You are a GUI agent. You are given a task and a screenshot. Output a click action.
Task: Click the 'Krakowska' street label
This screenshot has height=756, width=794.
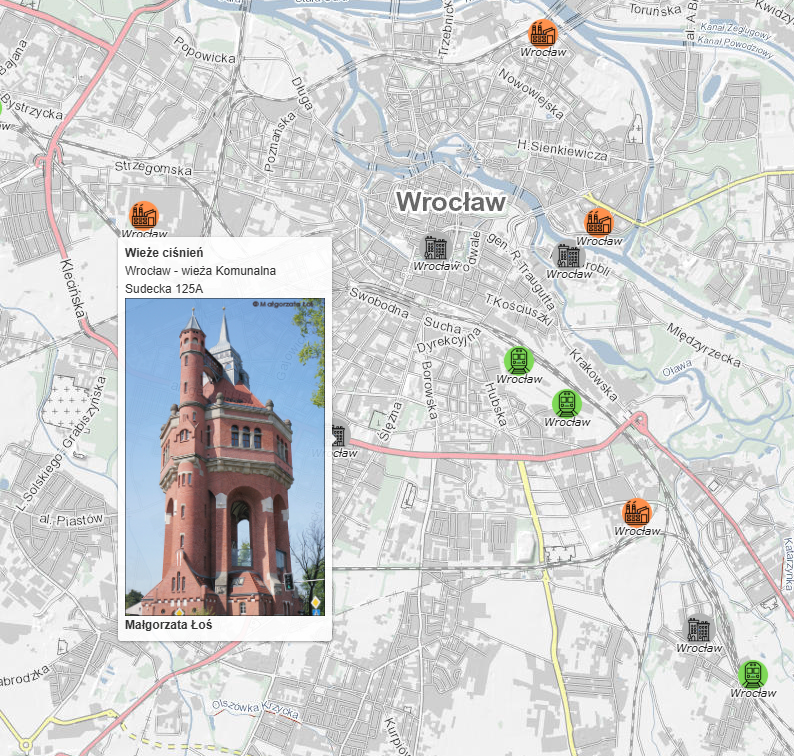click(593, 375)
